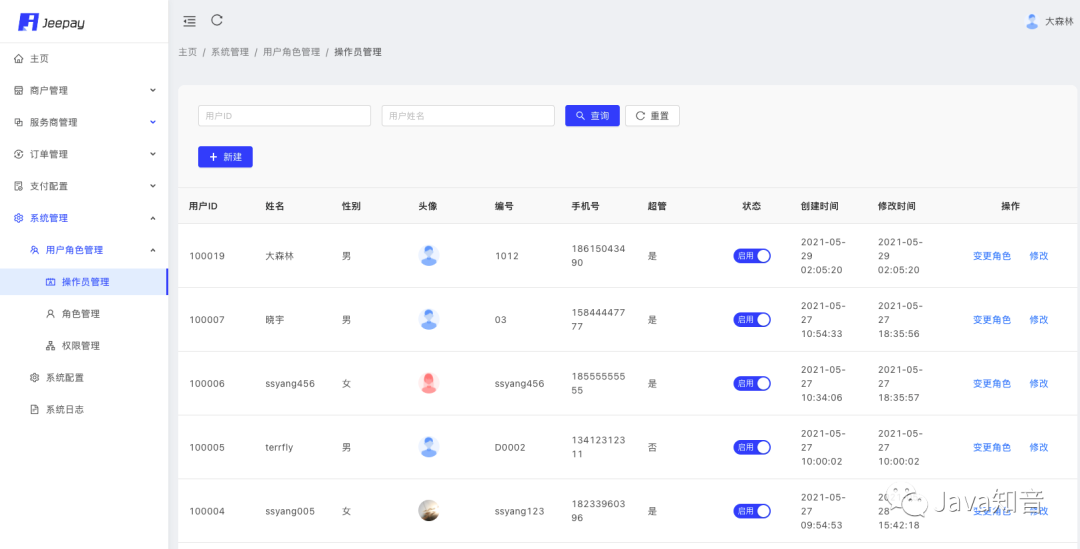Expand the 订单管理 menu
The image size is (1080, 549).
pos(84,154)
